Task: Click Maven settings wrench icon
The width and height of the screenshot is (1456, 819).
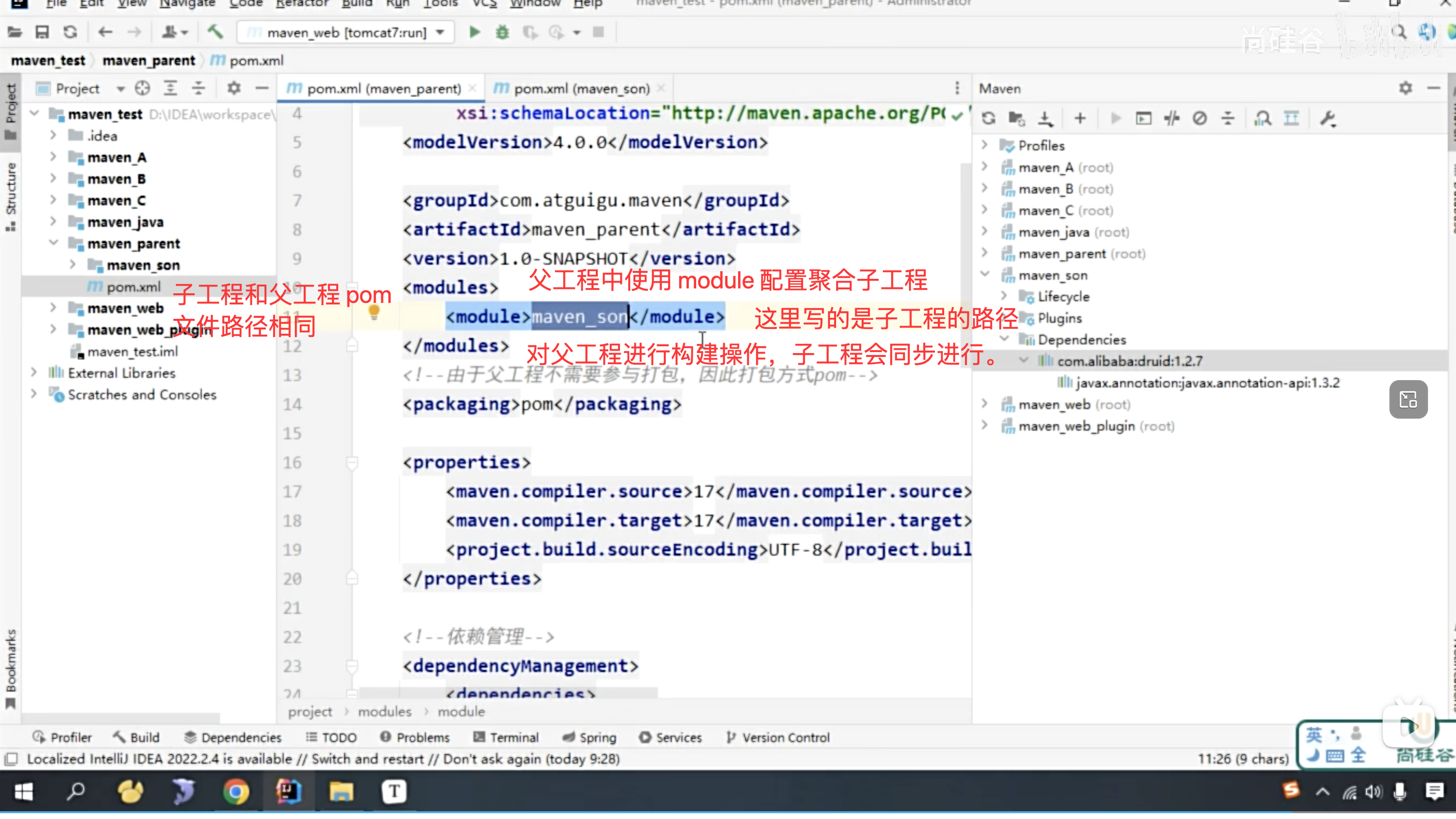Action: 1327,119
